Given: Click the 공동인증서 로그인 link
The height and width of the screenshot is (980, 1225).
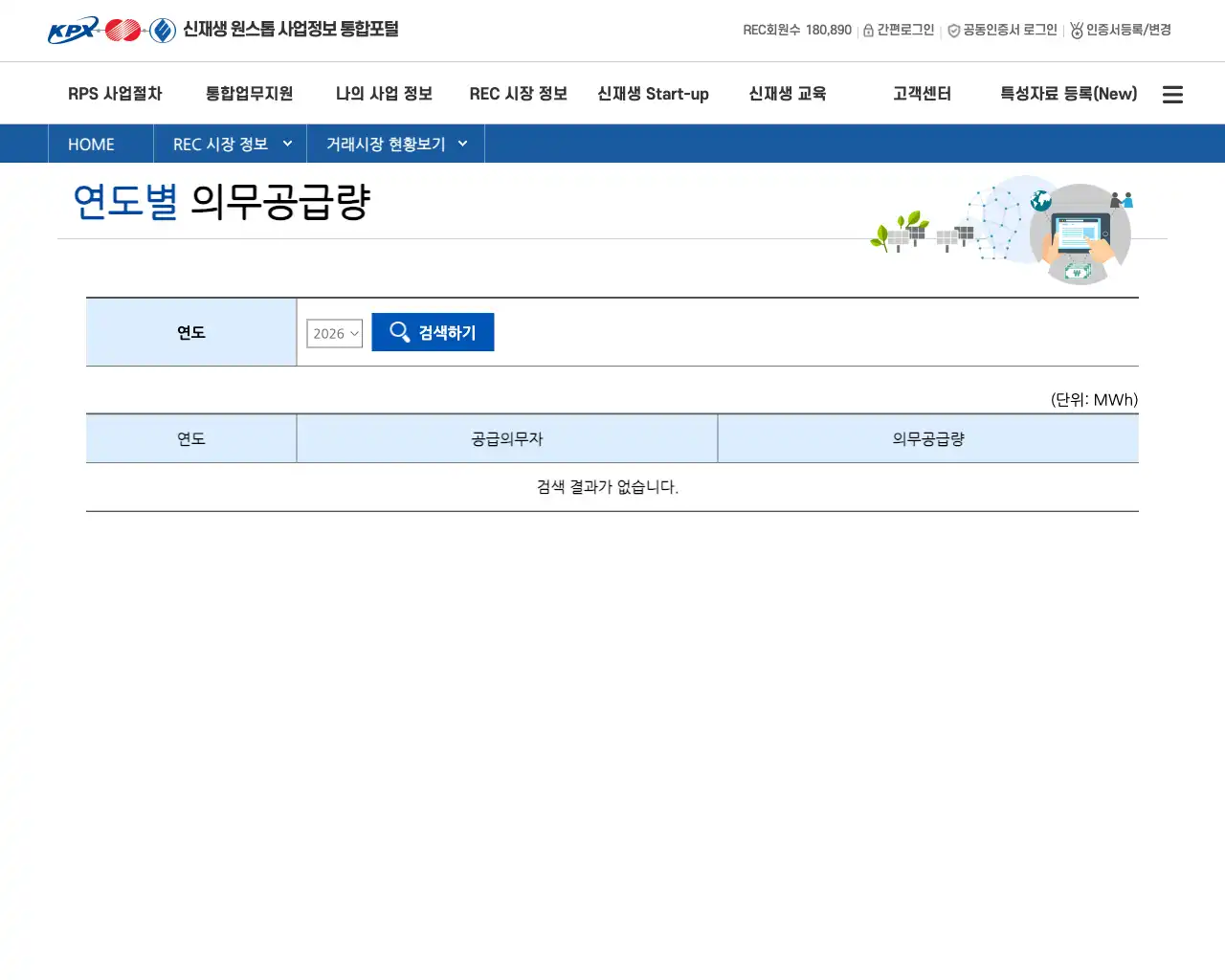Looking at the screenshot, I should 1010,31.
